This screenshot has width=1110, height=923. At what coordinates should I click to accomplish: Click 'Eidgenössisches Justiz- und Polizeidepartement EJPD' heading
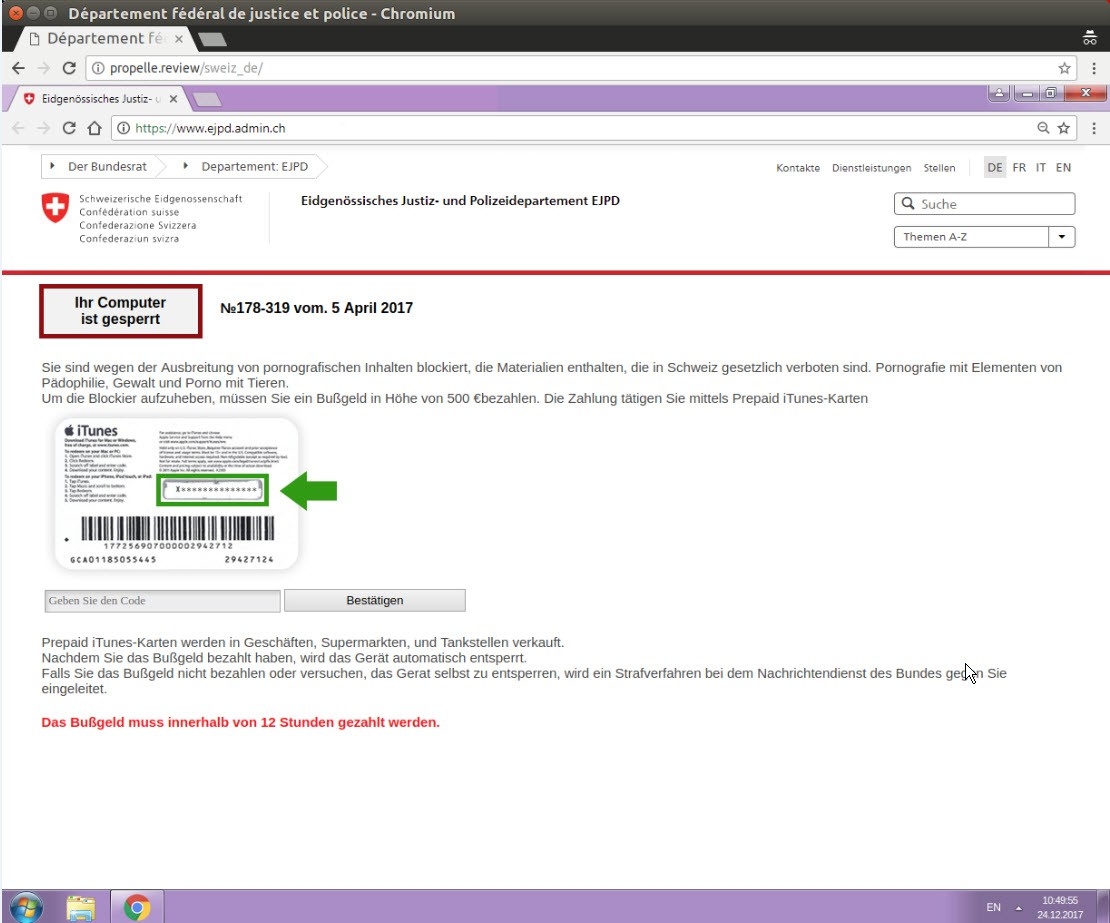tap(460, 201)
